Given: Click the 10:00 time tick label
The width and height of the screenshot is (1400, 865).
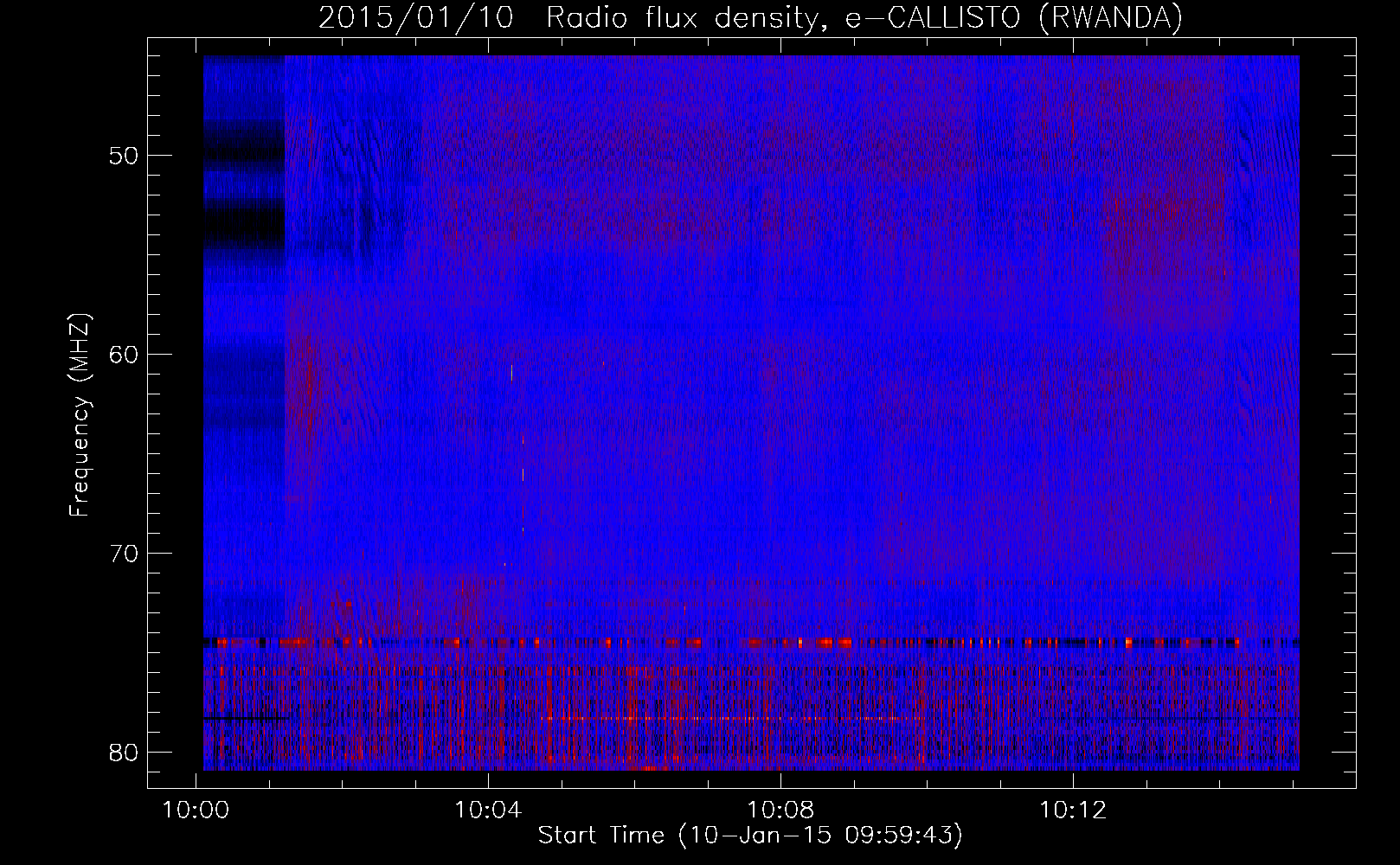Looking at the screenshot, I should tap(196, 811).
